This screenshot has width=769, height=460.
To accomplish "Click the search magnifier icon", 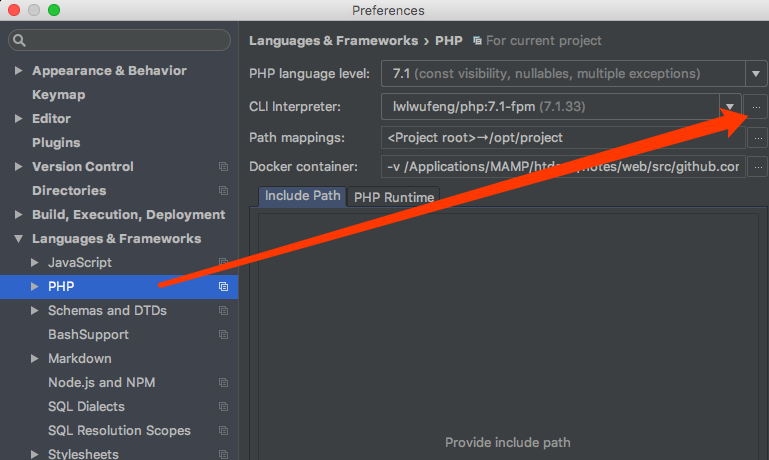I will [20, 41].
